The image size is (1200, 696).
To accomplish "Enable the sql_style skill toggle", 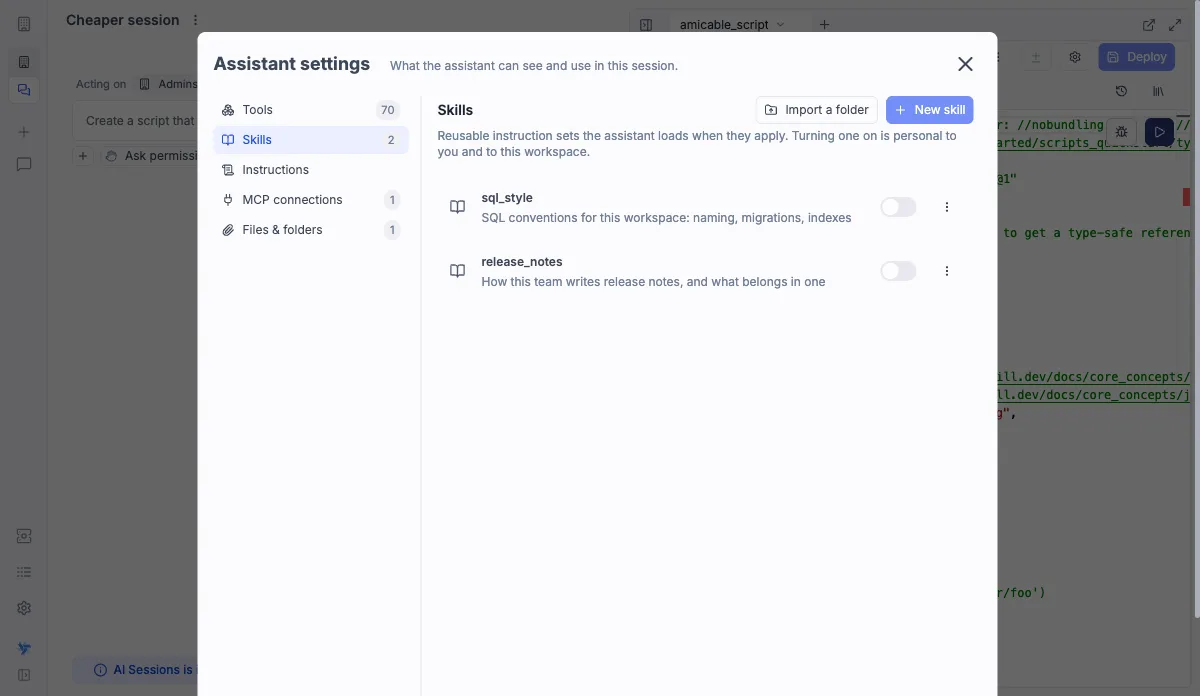I will point(898,207).
